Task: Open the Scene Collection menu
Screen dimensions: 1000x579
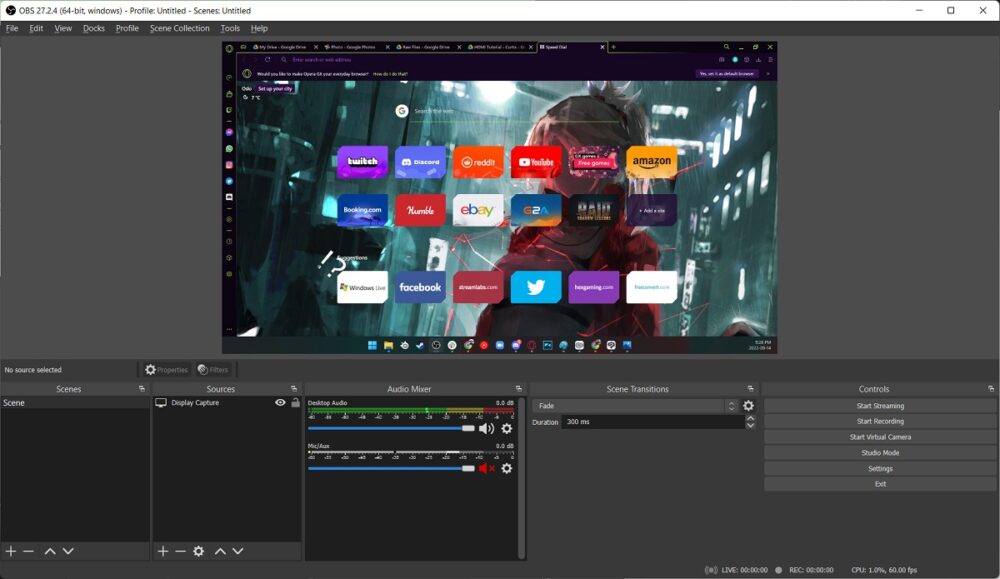Action: point(180,28)
